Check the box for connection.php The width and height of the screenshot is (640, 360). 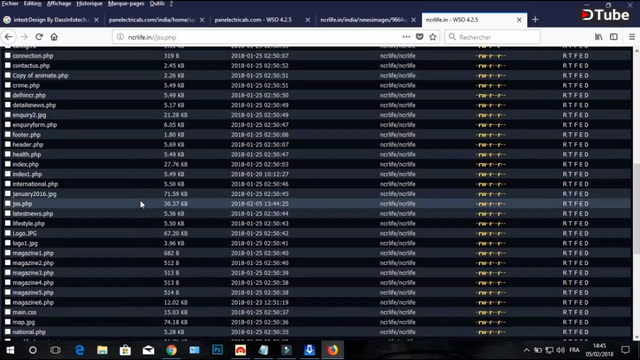(x=8, y=55)
